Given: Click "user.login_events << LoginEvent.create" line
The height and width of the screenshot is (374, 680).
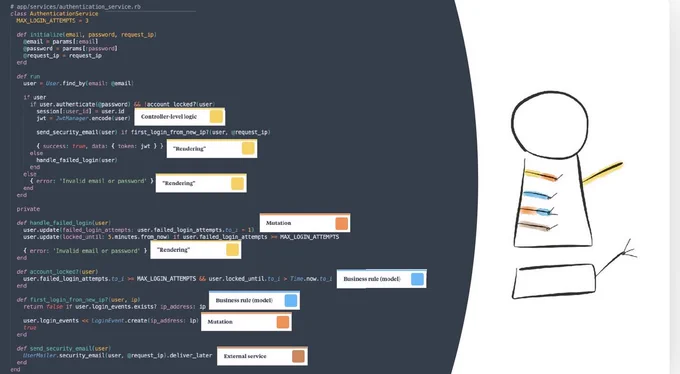Looking at the screenshot, I should [x=111, y=321].
